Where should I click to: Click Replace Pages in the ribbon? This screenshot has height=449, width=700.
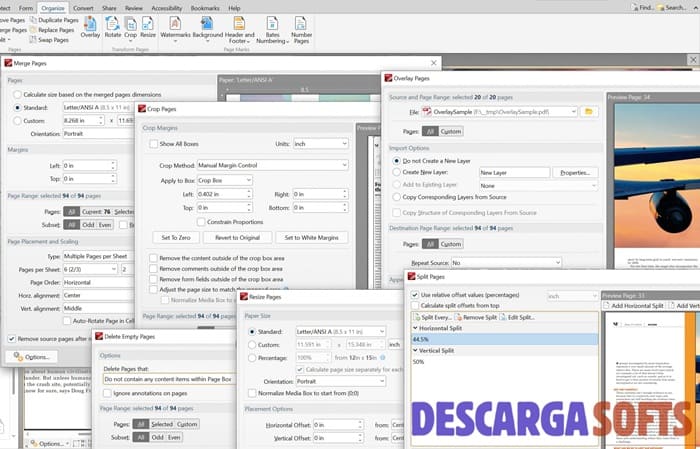[x=52, y=30]
